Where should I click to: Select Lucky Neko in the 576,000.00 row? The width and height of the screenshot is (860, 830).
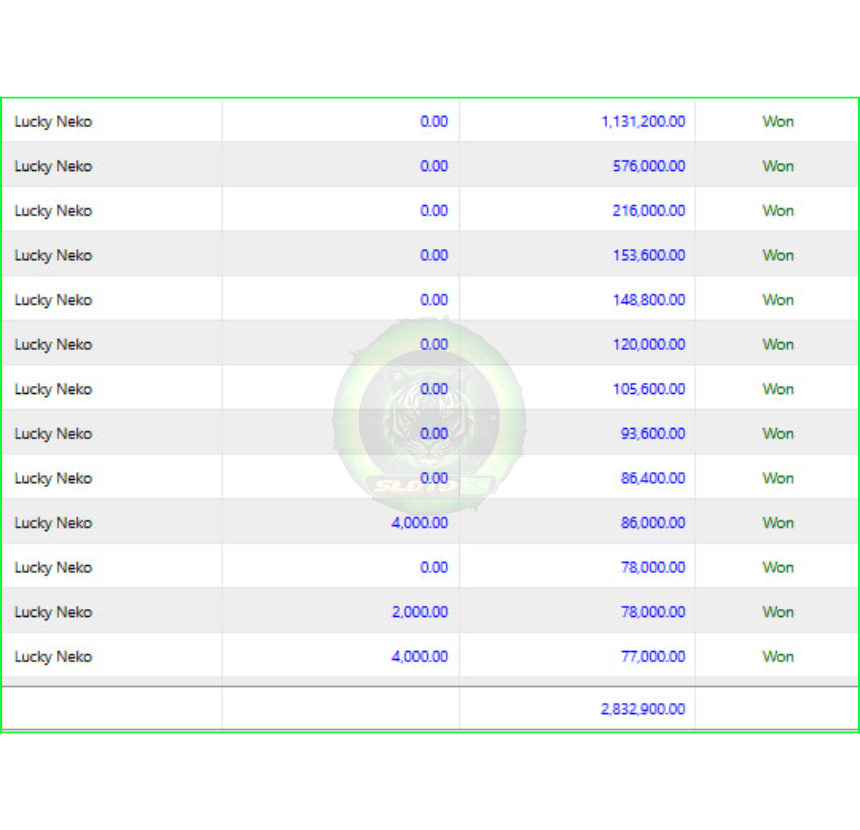click(53, 166)
